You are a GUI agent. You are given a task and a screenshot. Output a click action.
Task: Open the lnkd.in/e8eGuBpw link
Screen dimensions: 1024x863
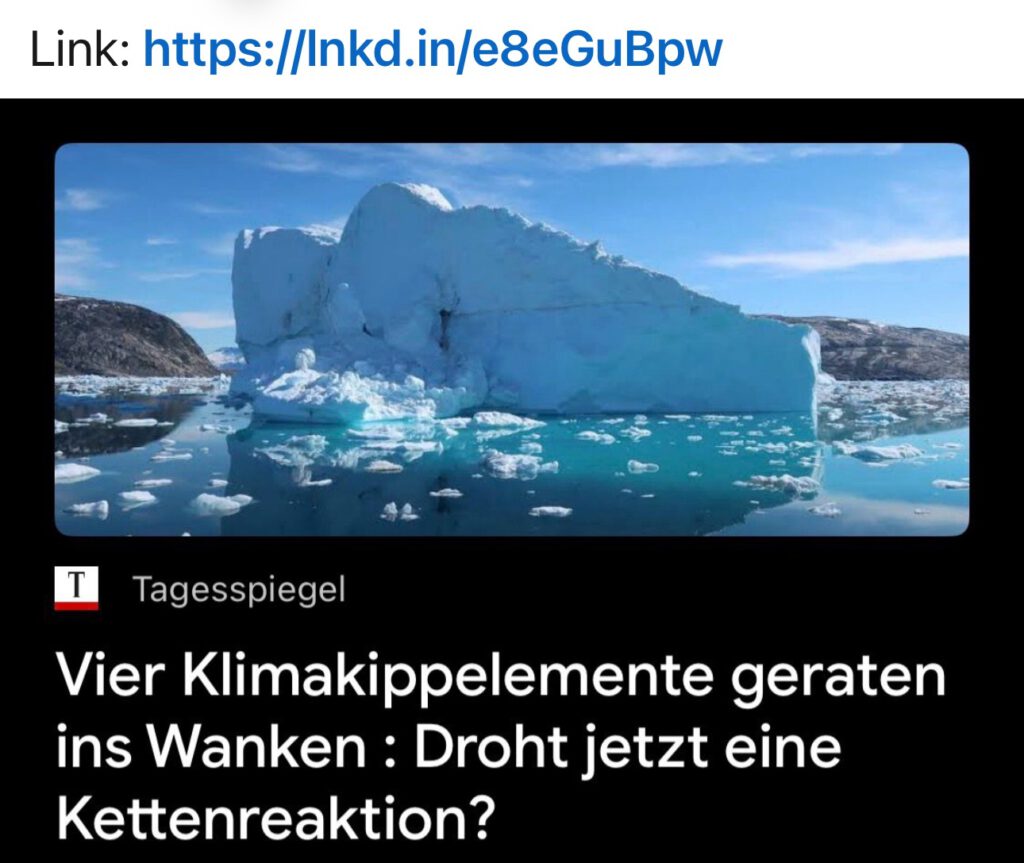point(432,50)
